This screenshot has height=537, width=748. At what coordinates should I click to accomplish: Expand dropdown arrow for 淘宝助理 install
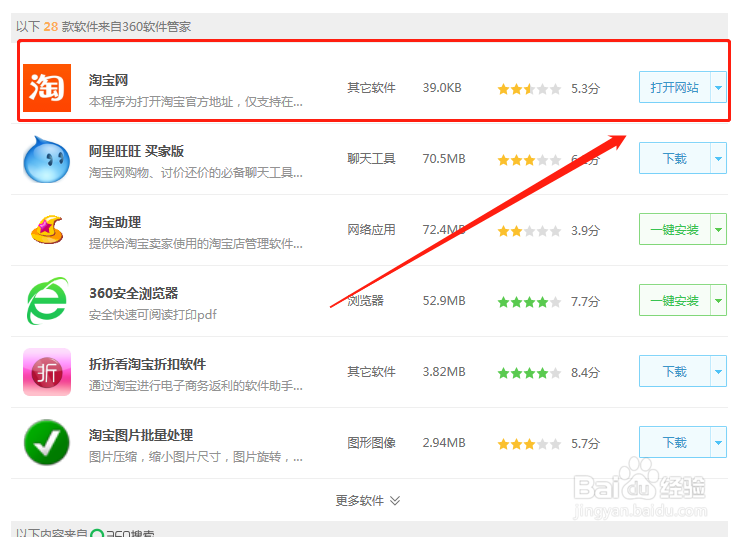point(718,229)
